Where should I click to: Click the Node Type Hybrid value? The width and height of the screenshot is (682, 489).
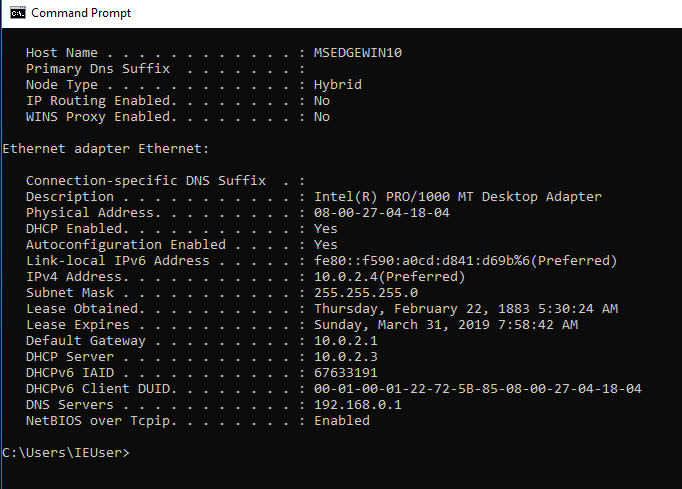click(x=338, y=85)
